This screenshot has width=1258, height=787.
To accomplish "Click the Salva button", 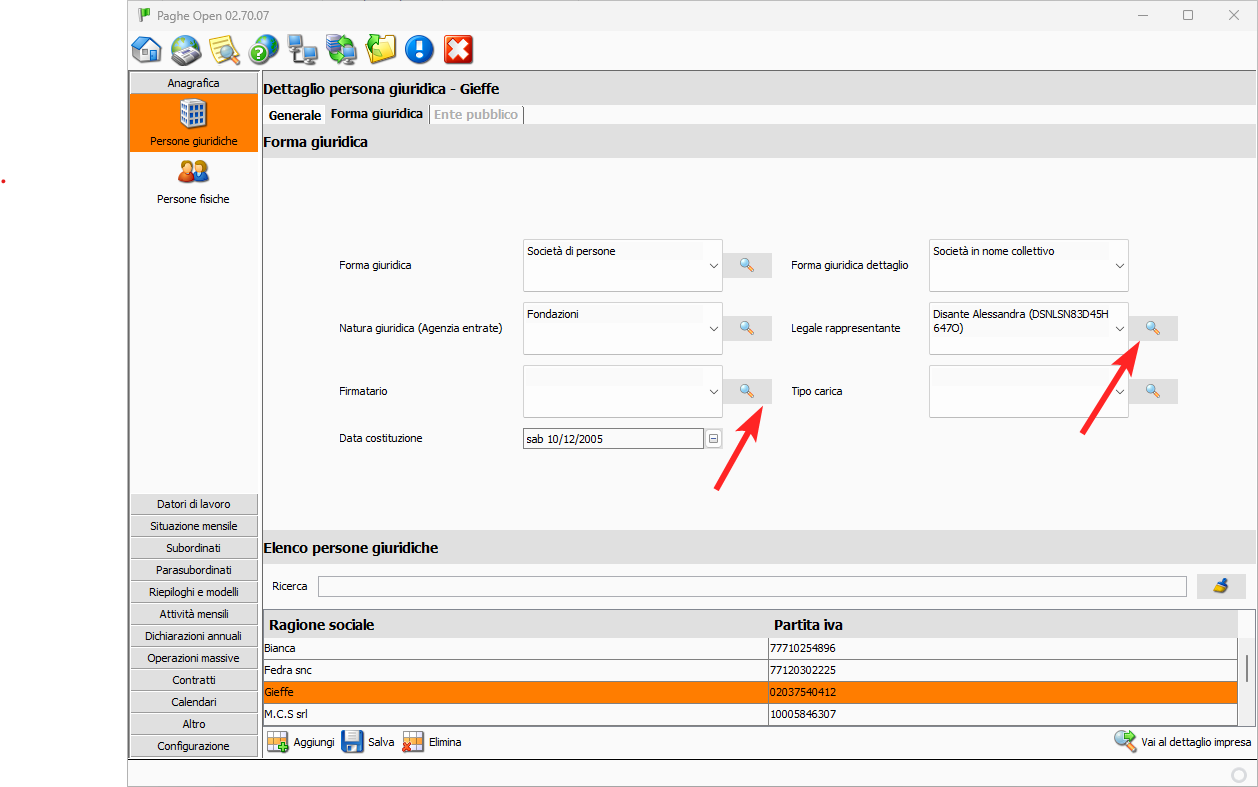I will [x=368, y=742].
